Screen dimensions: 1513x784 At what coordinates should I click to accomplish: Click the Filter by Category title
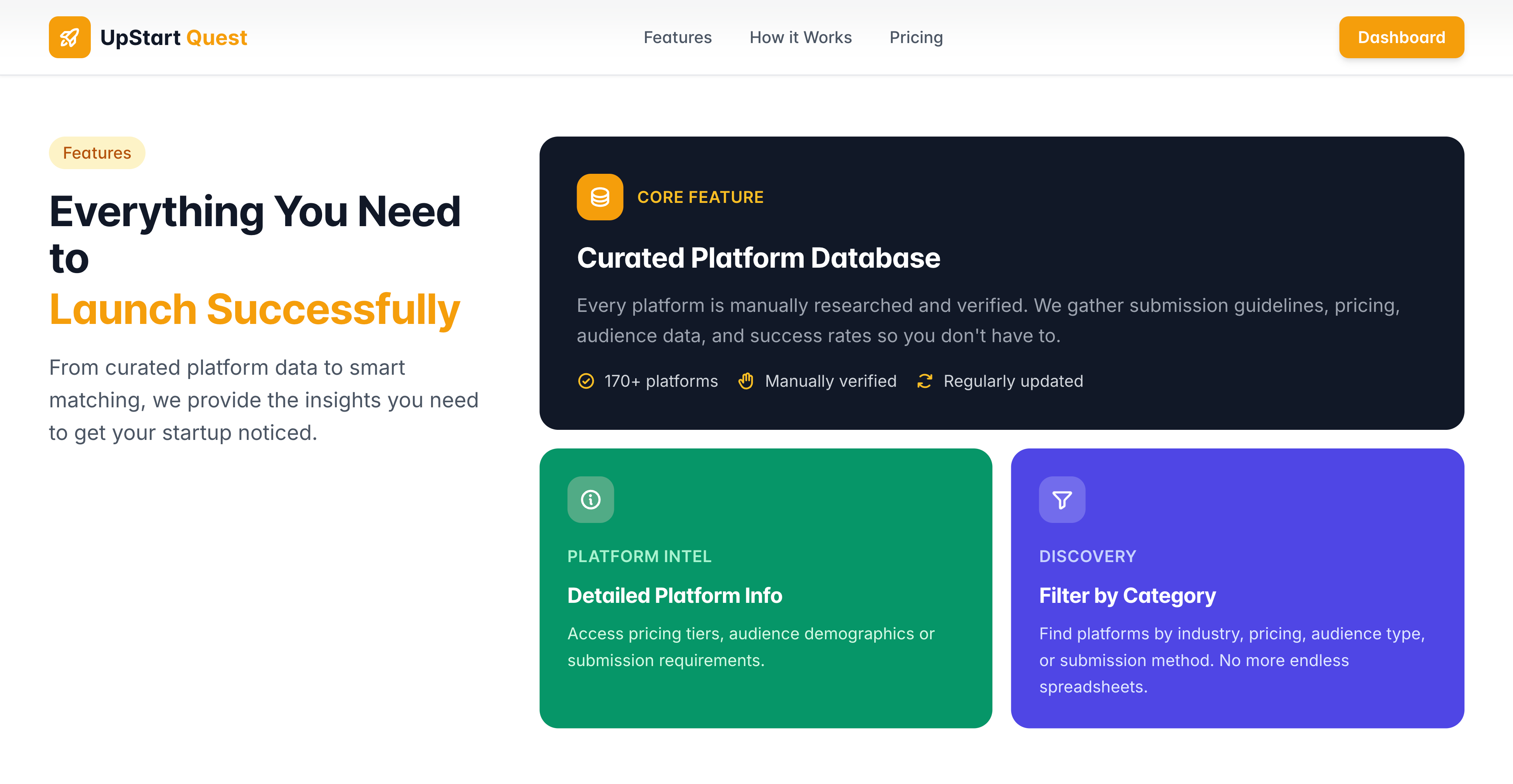click(1127, 595)
